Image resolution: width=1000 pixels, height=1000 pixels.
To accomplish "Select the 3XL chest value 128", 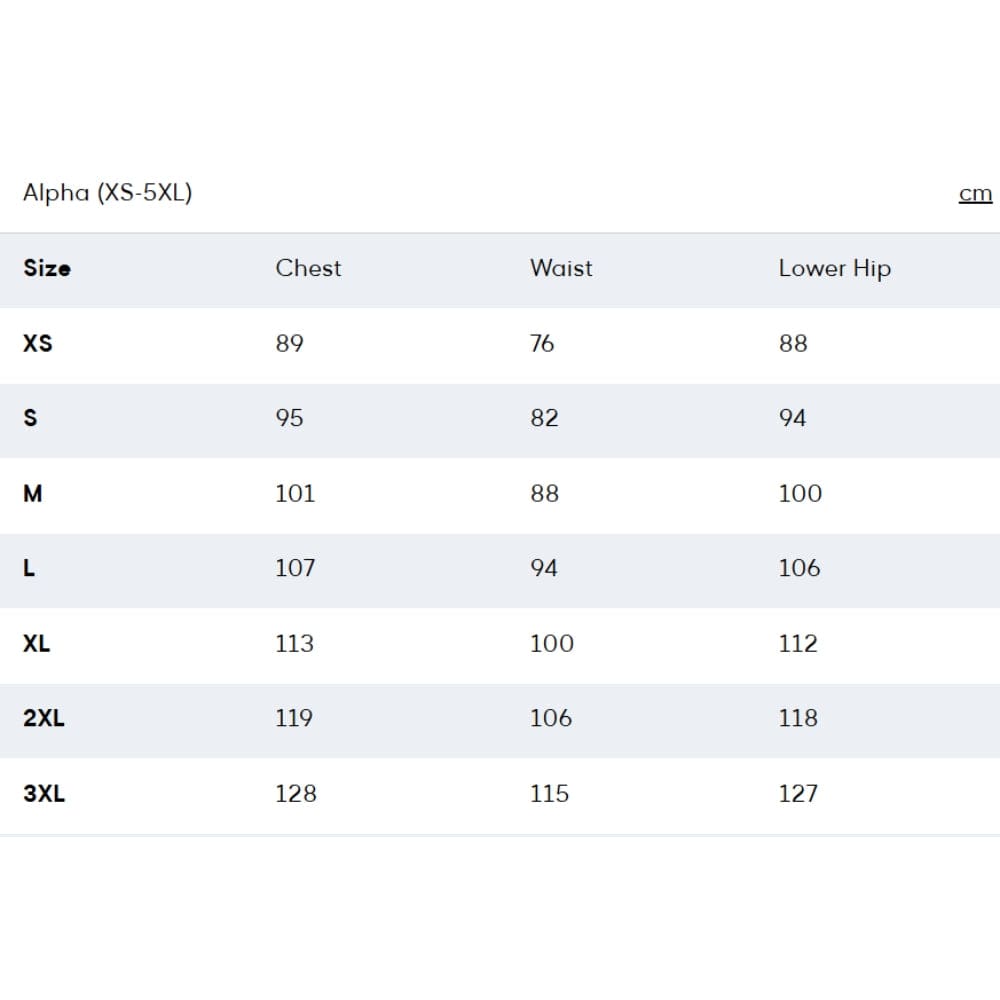I will pyautogui.click(x=296, y=793).
